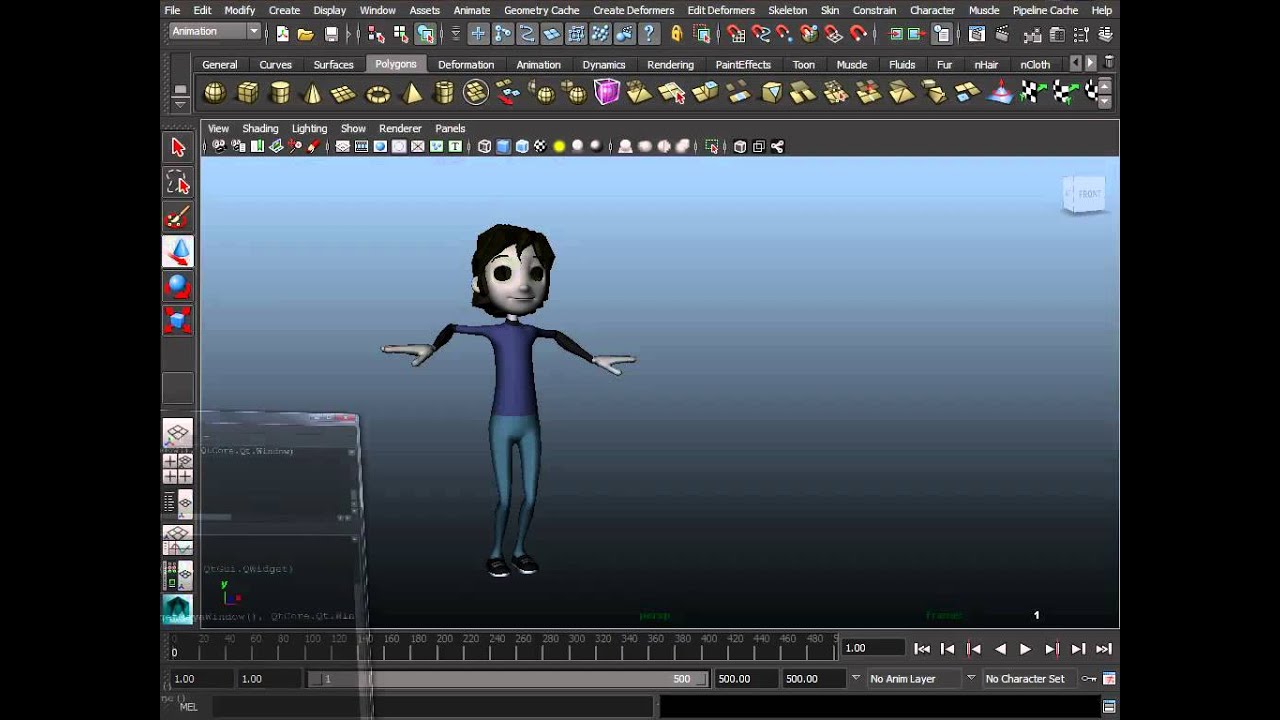Open the Shading viewport menu
This screenshot has width=1280, height=720.
(x=260, y=129)
